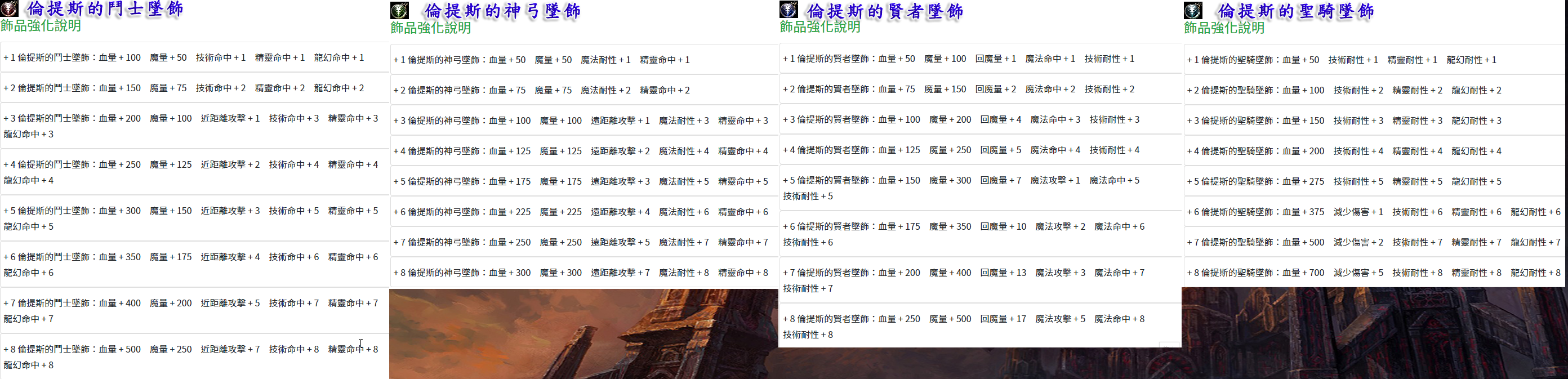1568x379 pixels.
Task: Click the title 倫提斯的賢者墜飾
Action: [885, 11]
